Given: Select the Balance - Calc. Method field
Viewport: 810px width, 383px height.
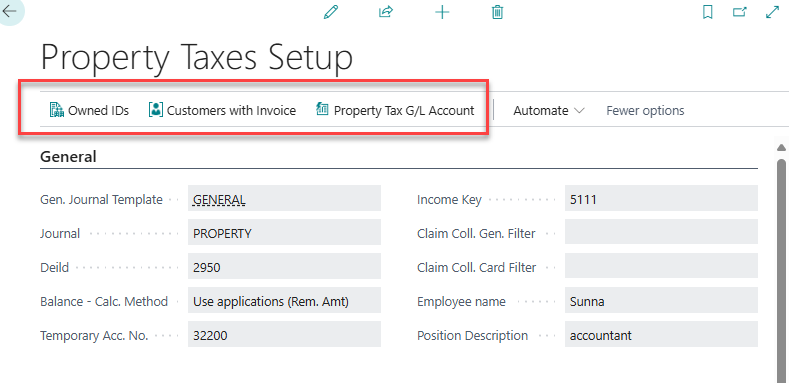Looking at the screenshot, I should tap(284, 301).
